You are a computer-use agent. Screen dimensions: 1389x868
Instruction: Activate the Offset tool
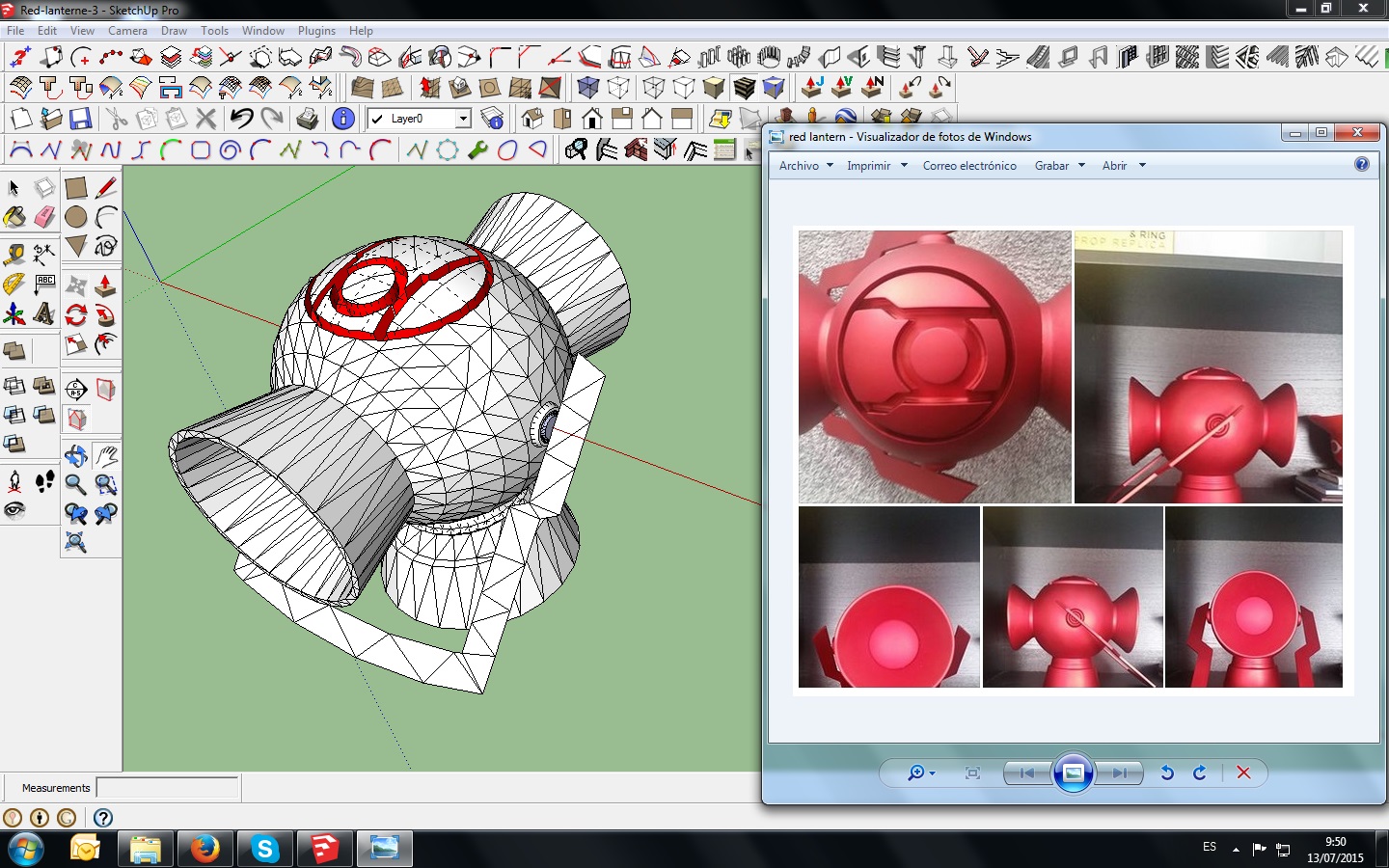pyautogui.click(x=106, y=344)
